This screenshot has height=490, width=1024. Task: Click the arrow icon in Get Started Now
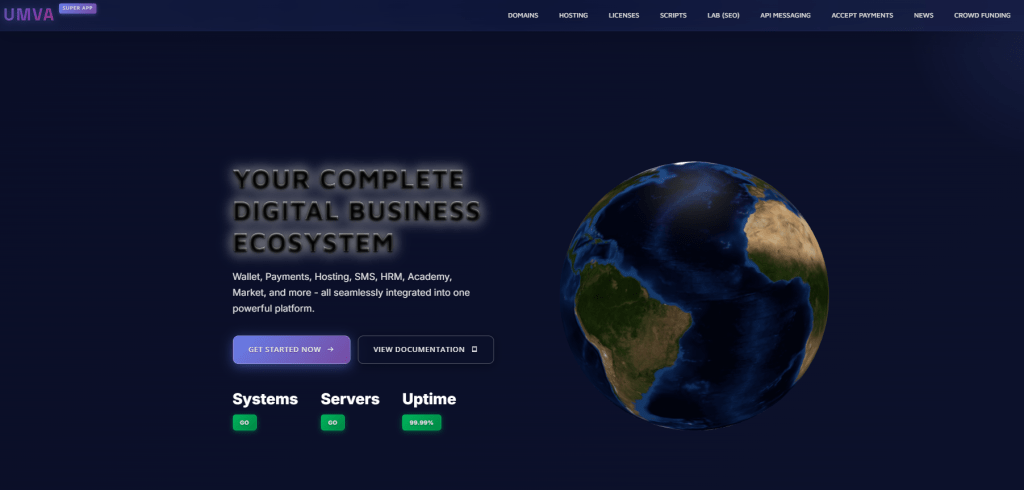[330, 350]
